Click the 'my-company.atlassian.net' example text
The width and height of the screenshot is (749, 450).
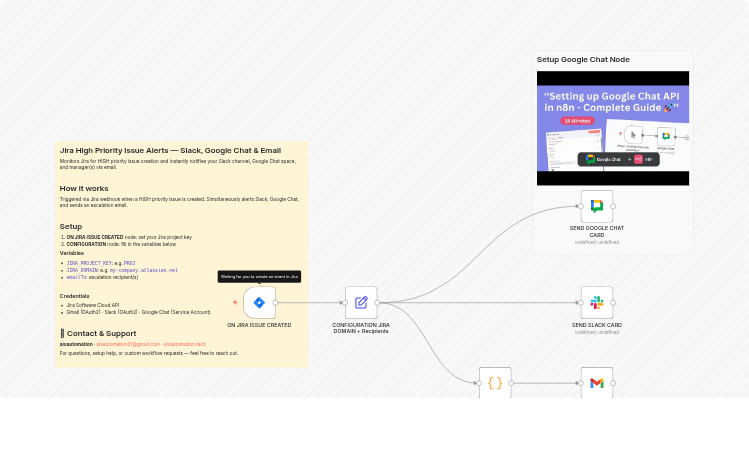pyautogui.click(x=144, y=270)
